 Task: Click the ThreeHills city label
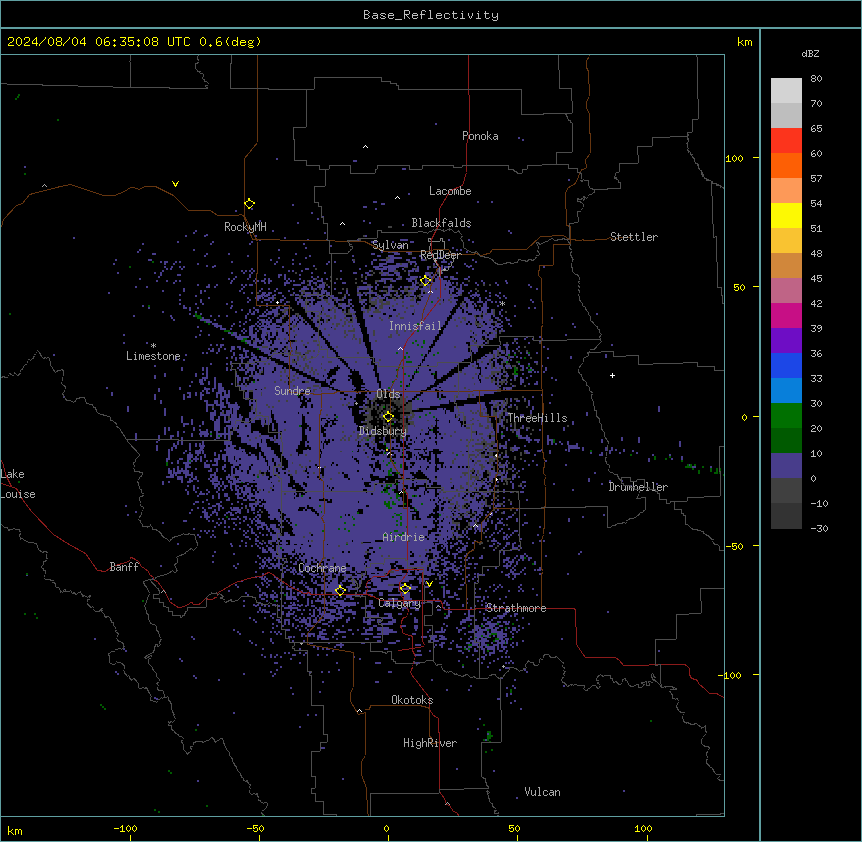tap(537, 418)
